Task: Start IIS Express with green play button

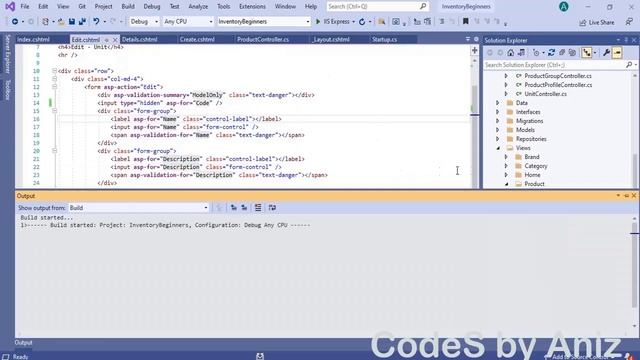Action: point(318,22)
